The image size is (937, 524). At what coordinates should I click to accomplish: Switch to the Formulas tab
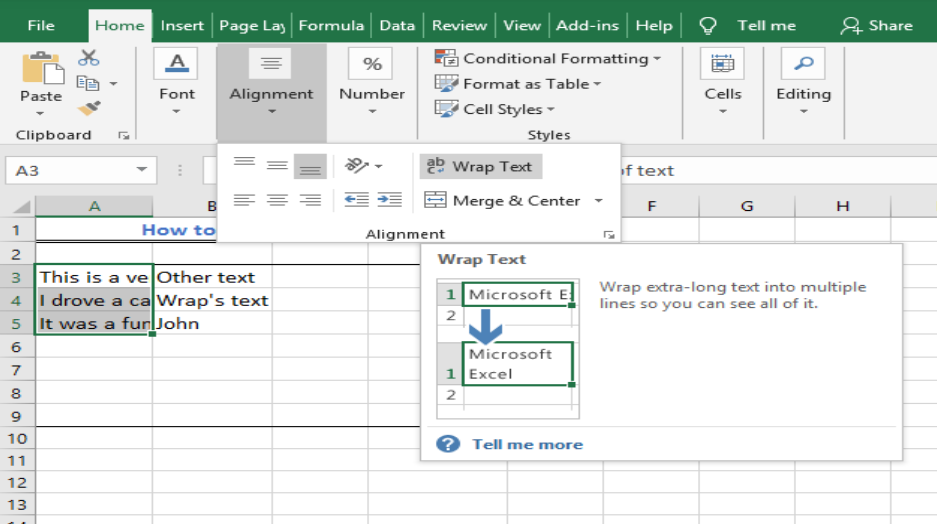331,26
